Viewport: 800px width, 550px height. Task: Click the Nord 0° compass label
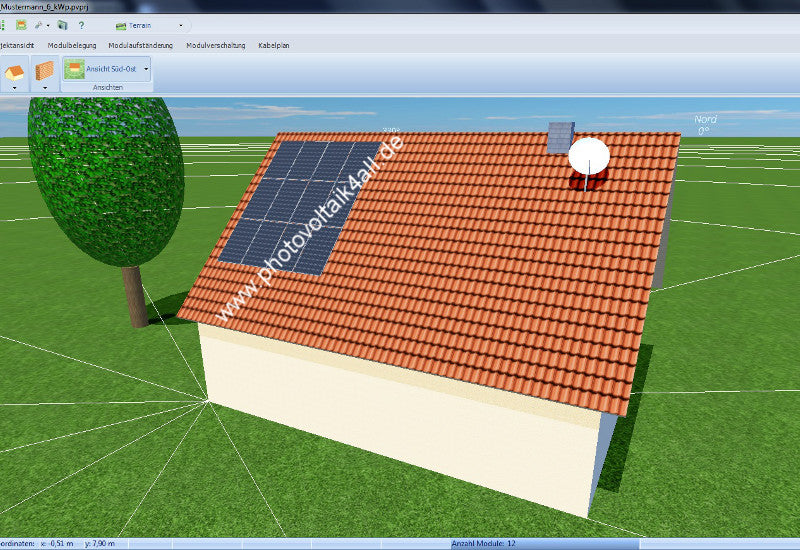tap(705, 124)
